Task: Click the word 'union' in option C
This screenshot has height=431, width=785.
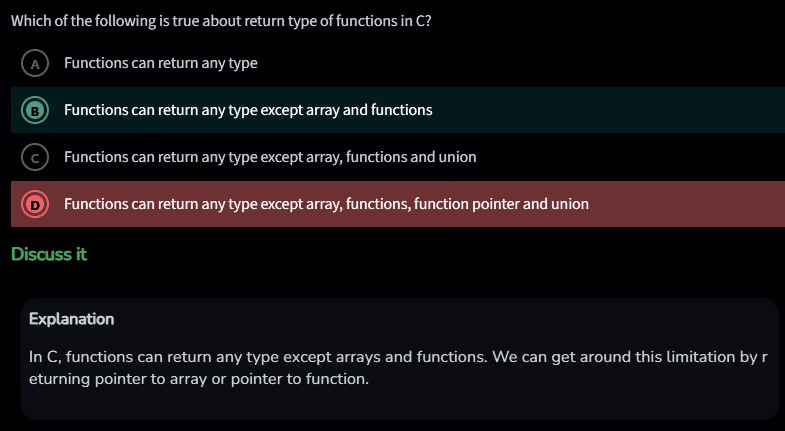Action: tap(457, 157)
